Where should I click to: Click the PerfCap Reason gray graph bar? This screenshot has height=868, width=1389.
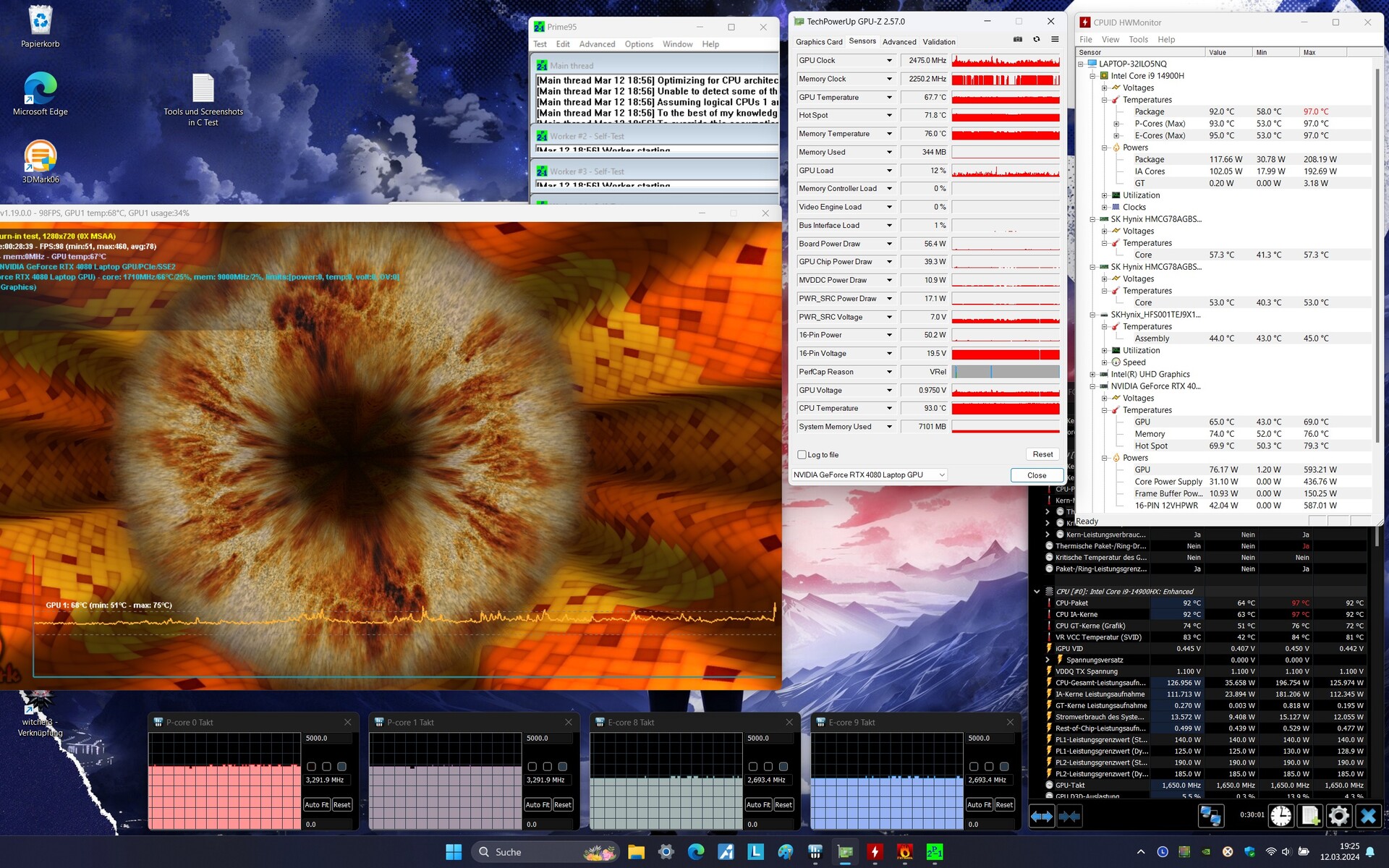pos(1006,372)
